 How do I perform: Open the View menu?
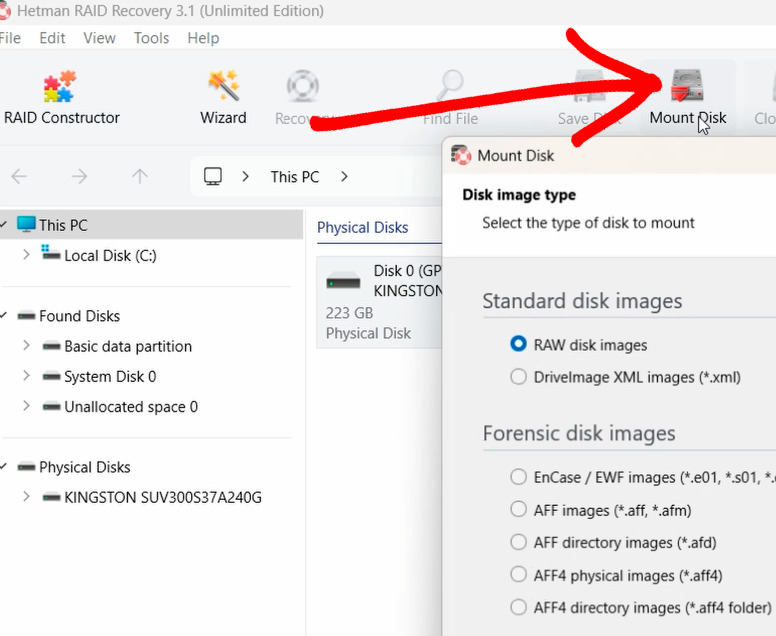99,38
